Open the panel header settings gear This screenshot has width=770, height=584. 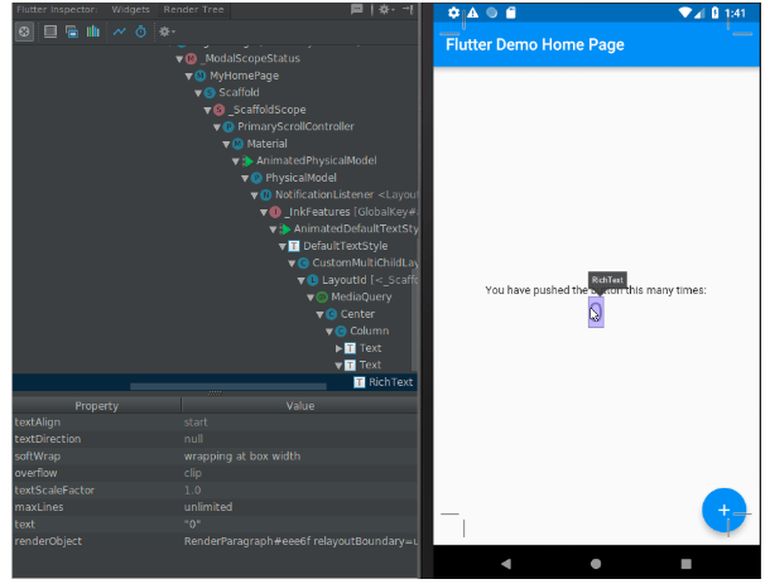(x=386, y=9)
